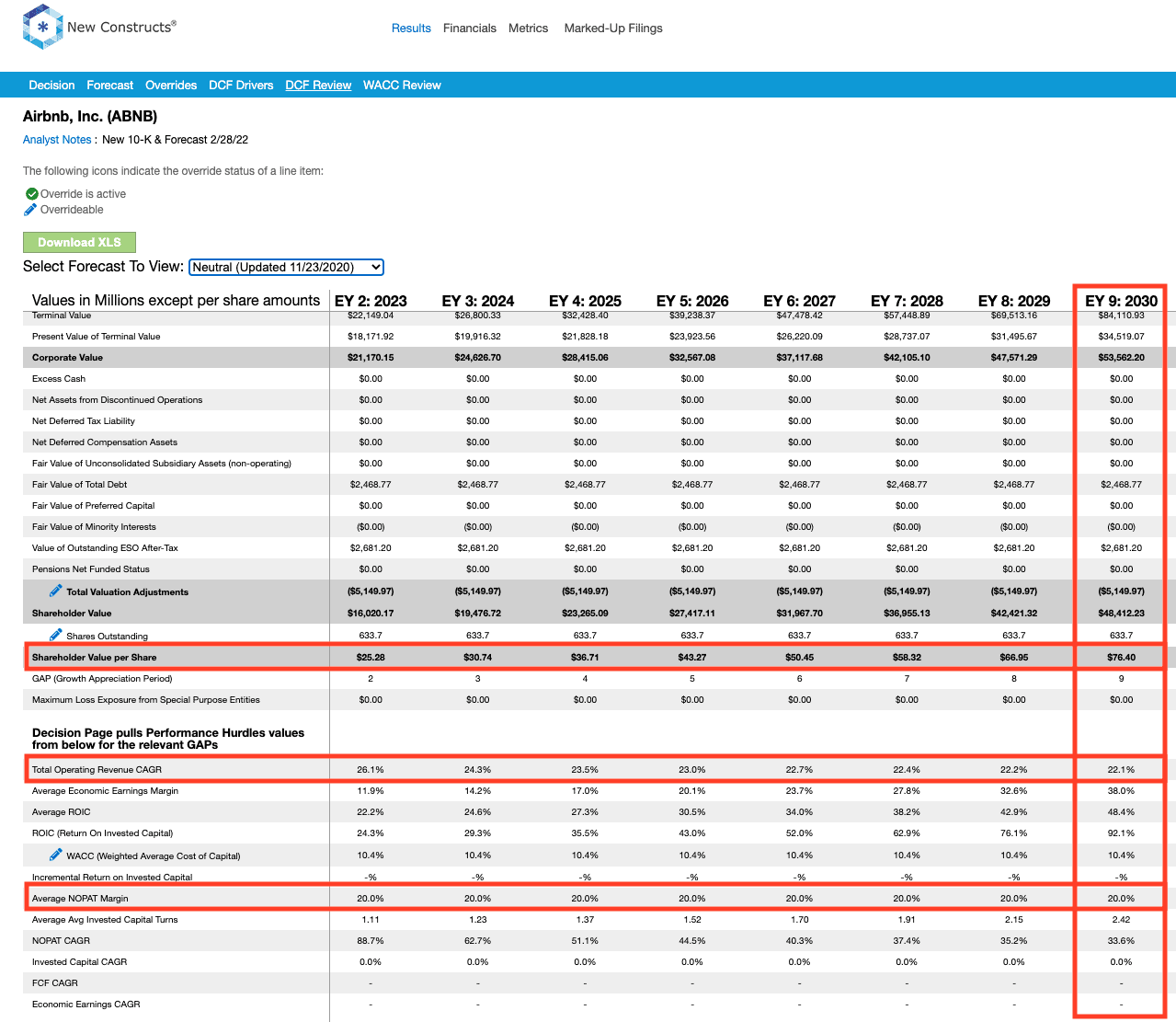Click the $21,170.15 corporate value cell
The image size is (1176, 1022).
pyautogui.click(x=371, y=358)
